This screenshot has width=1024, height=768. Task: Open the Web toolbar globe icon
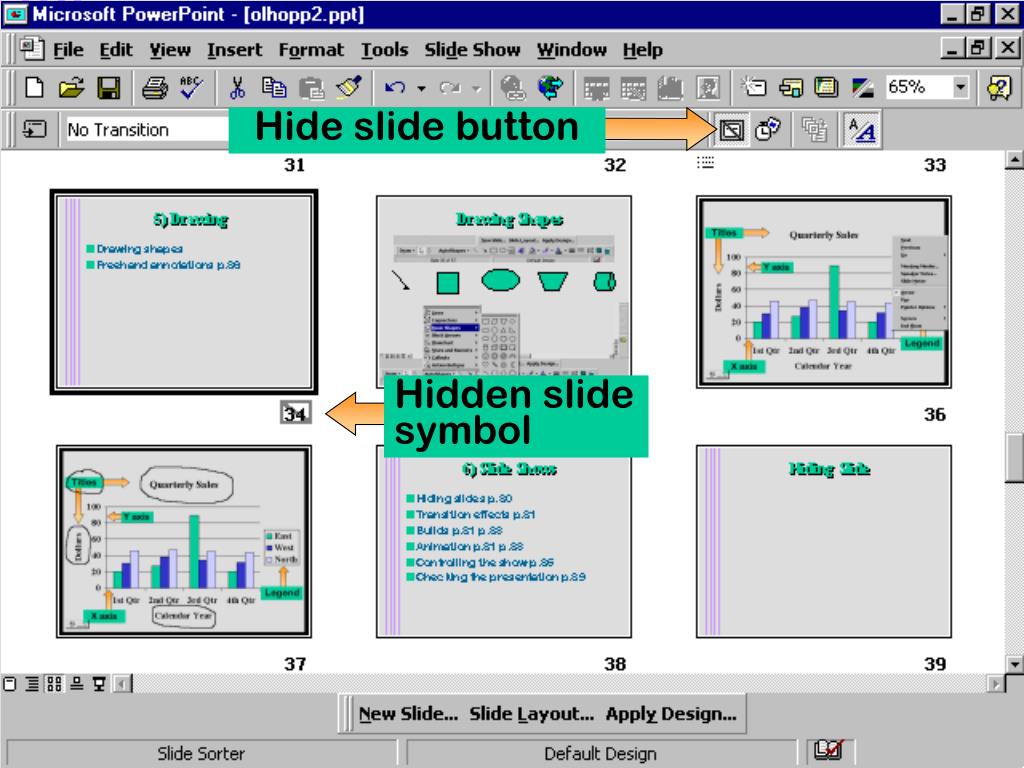550,87
